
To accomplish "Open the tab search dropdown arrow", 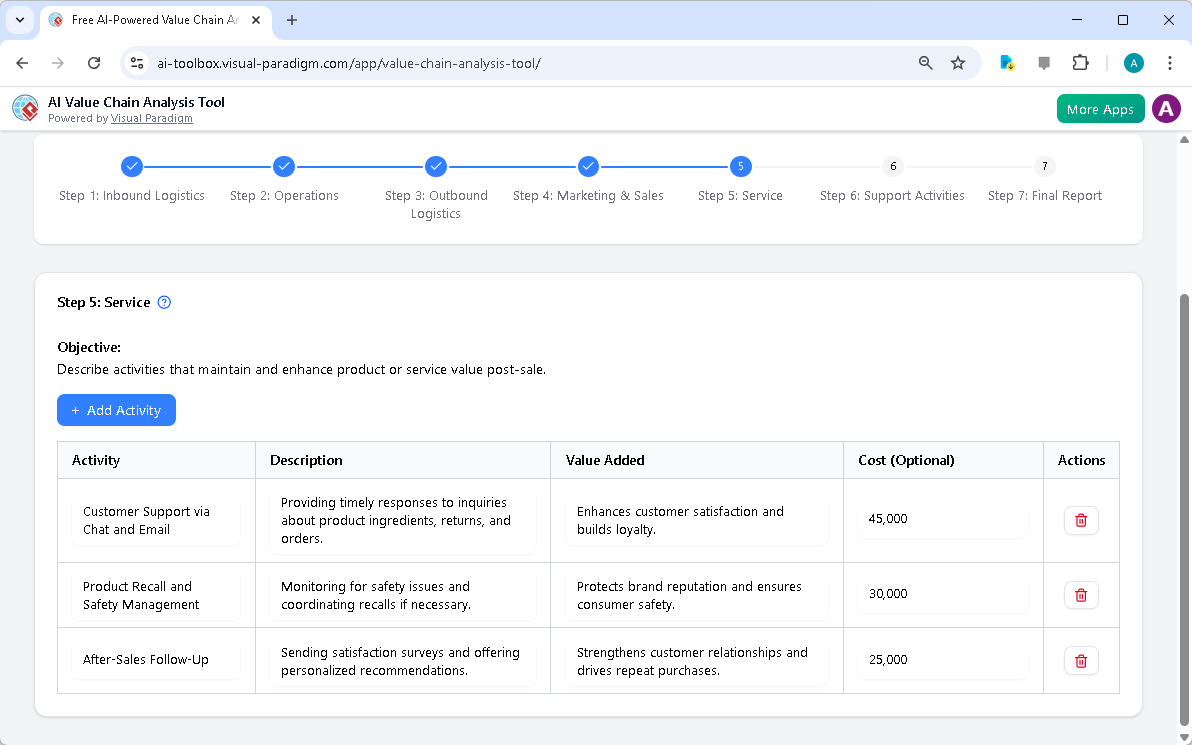I will (20, 20).
